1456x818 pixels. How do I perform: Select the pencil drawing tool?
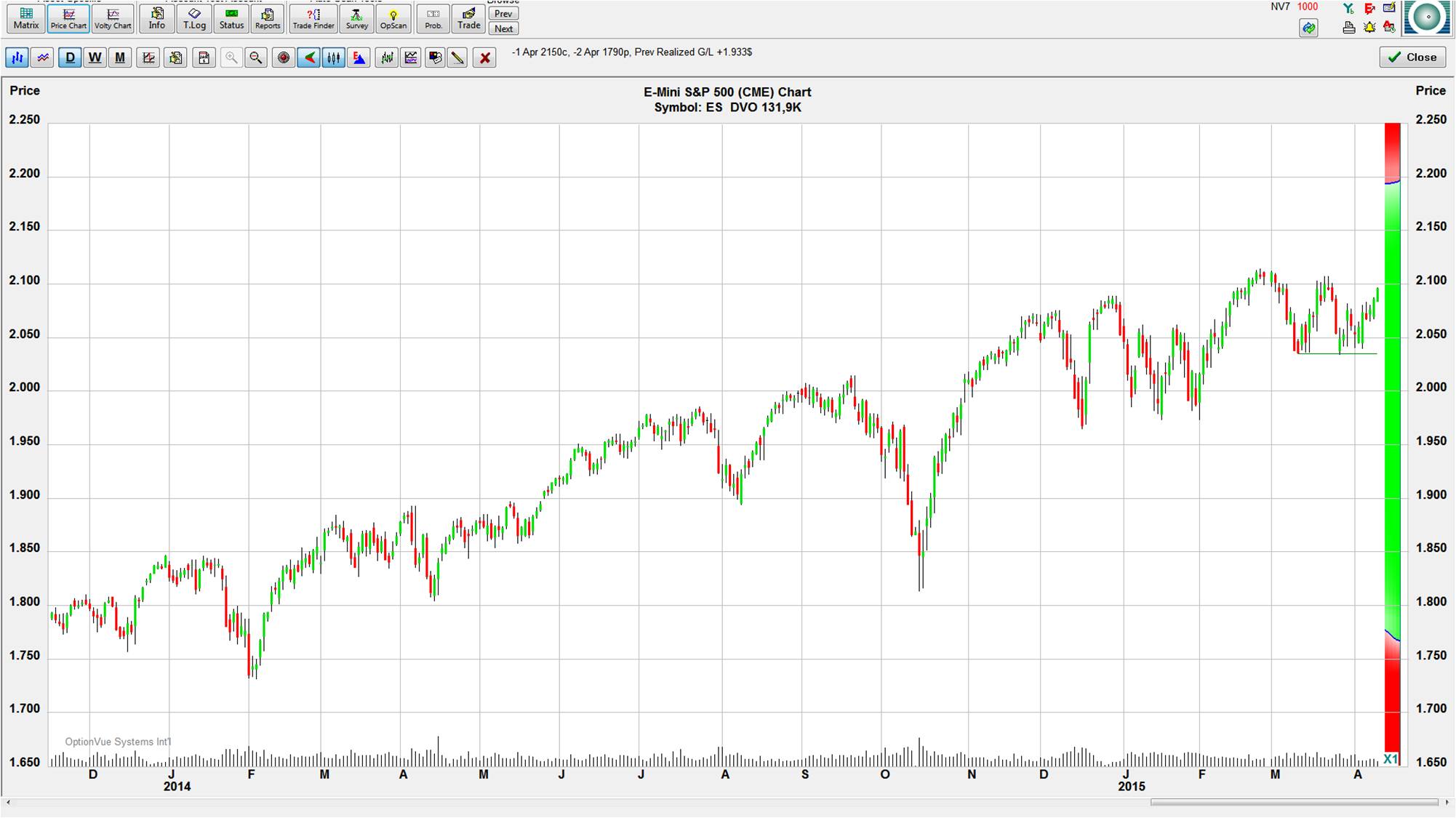coord(457,57)
